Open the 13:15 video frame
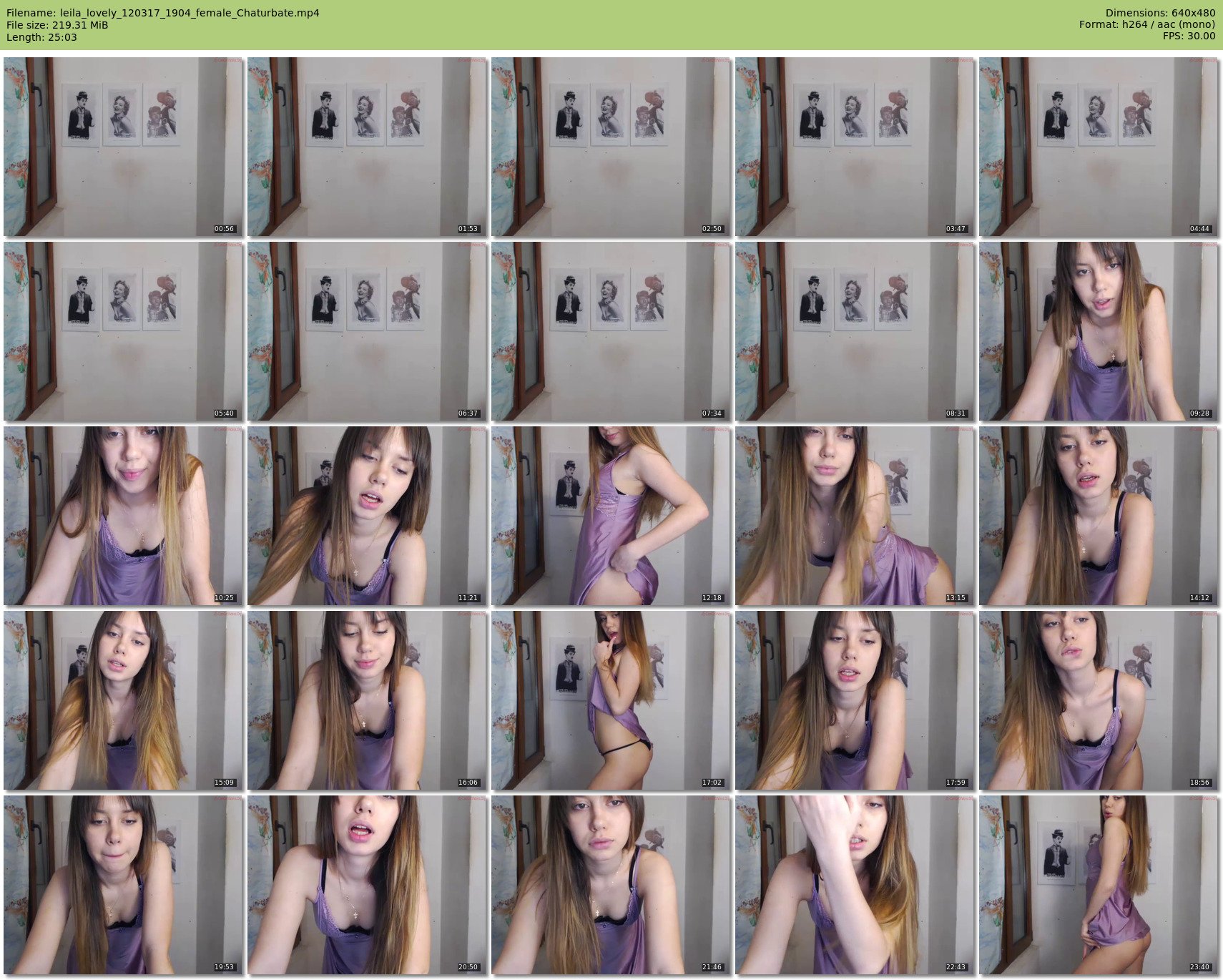Screen dimensions: 1223x980 855,516
